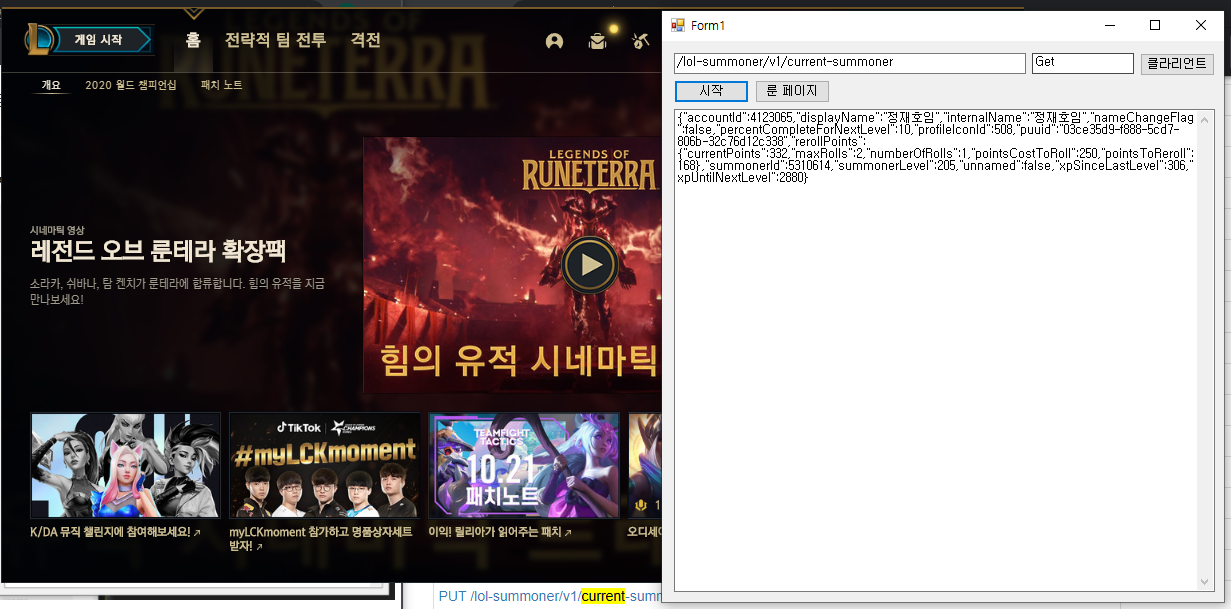Image resolution: width=1231 pixels, height=609 pixels.
Task: Open the collection icon in League client
Action: click(x=597, y=41)
